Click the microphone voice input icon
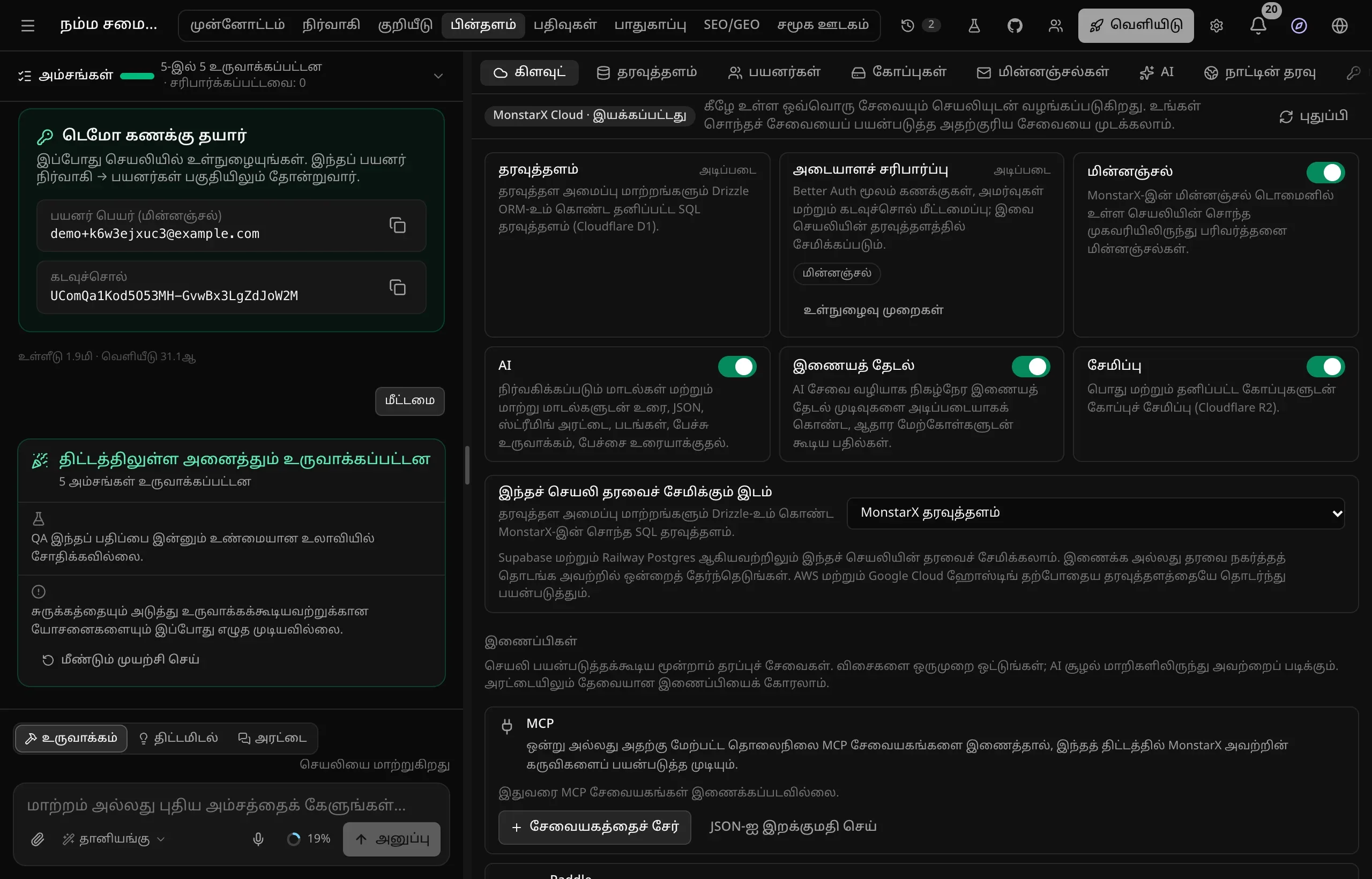The image size is (1372, 879). [258, 838]
